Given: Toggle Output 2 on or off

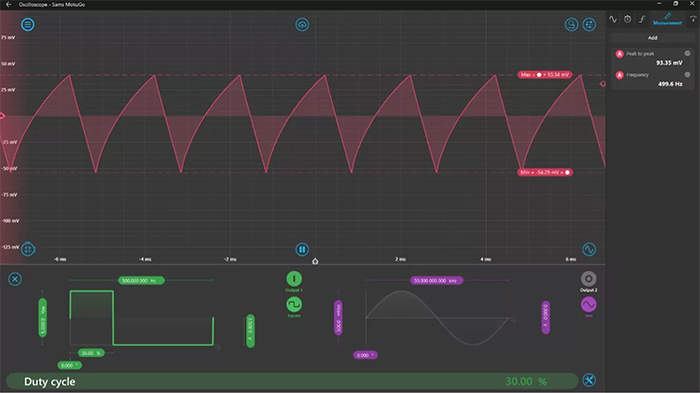Looking at the screenshot, I should click(x=589, y=279).
